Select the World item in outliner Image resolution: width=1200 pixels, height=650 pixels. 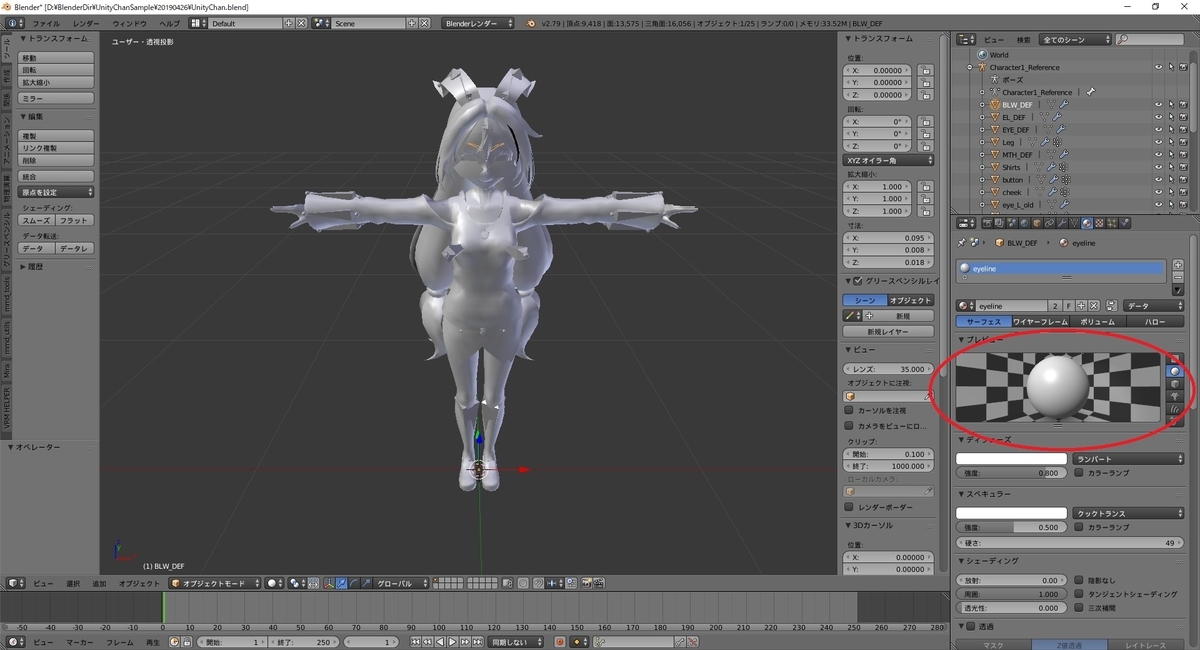click(998, 55)
